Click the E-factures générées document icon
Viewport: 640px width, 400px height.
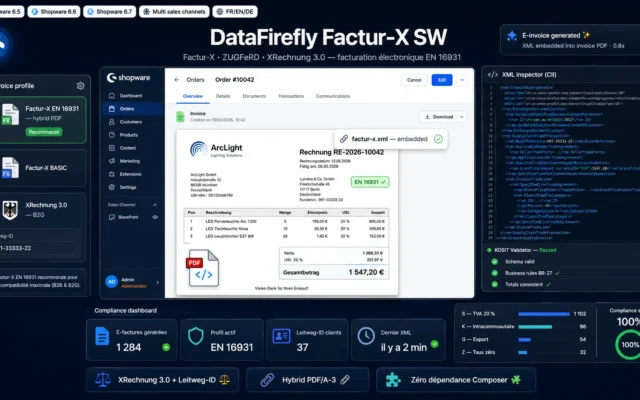pyautogui.click(x=102, y=336)
